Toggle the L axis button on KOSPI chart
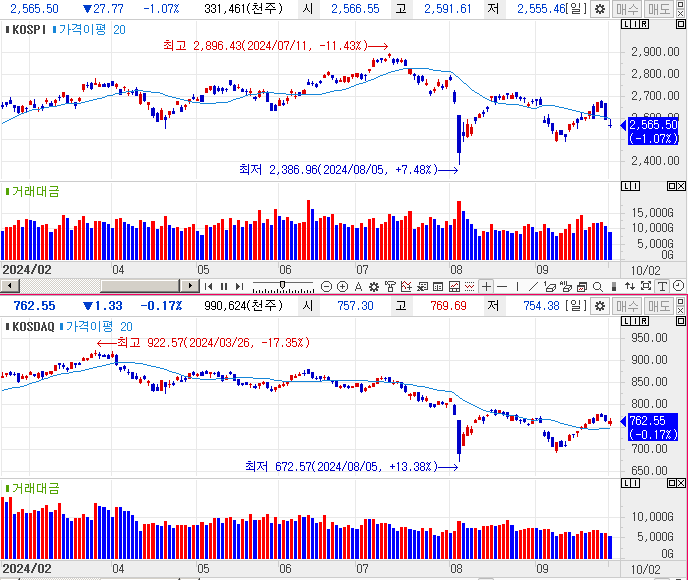 coord(626,25)
